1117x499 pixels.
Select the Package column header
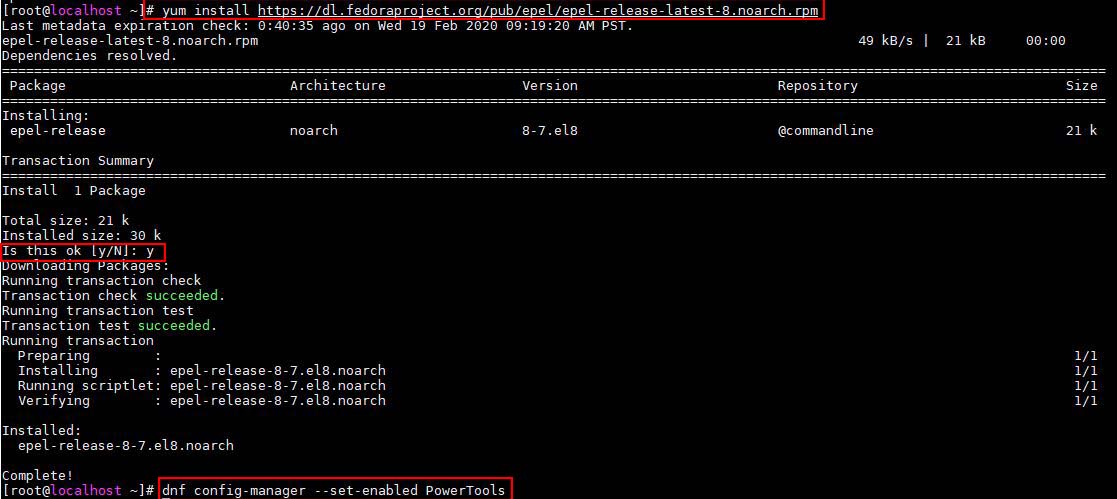(37, 86)
